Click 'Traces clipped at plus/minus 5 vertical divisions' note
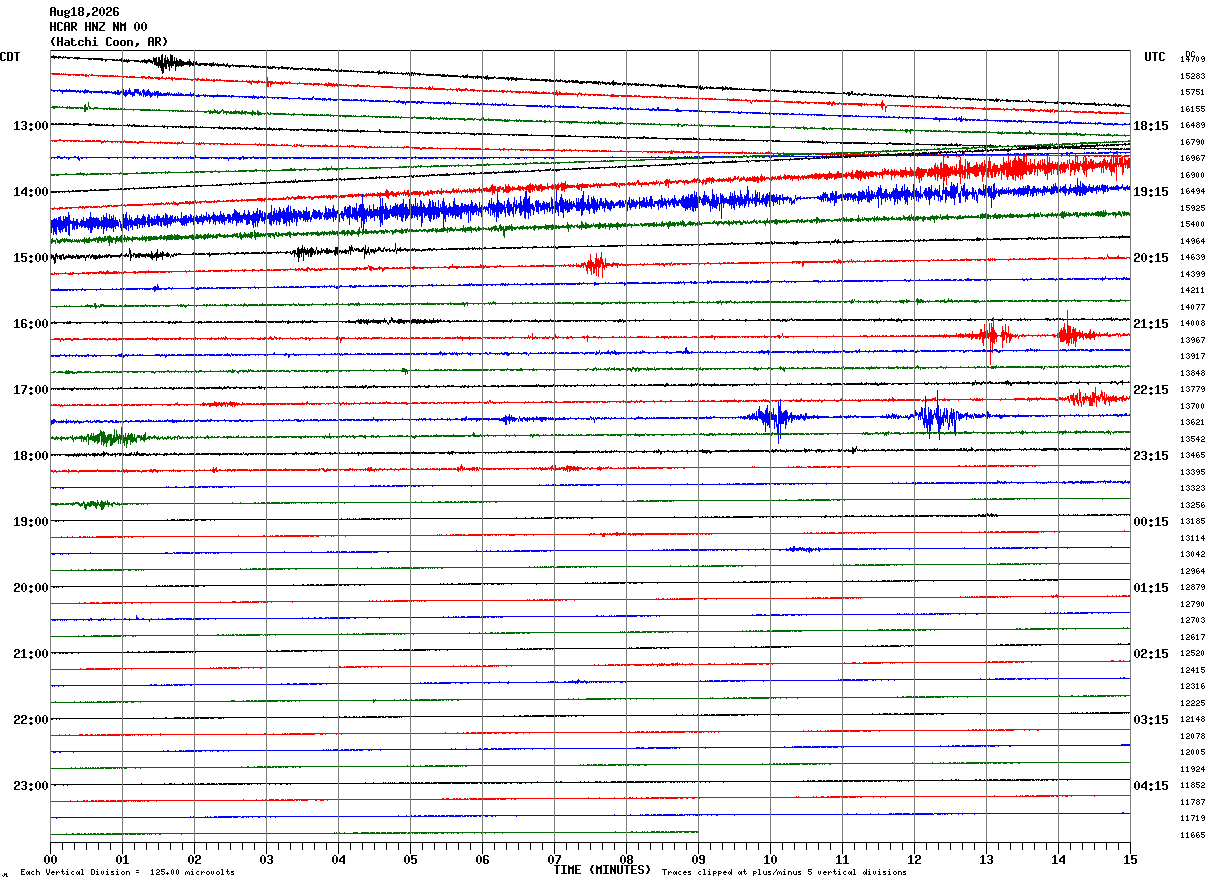 (784, 873)
